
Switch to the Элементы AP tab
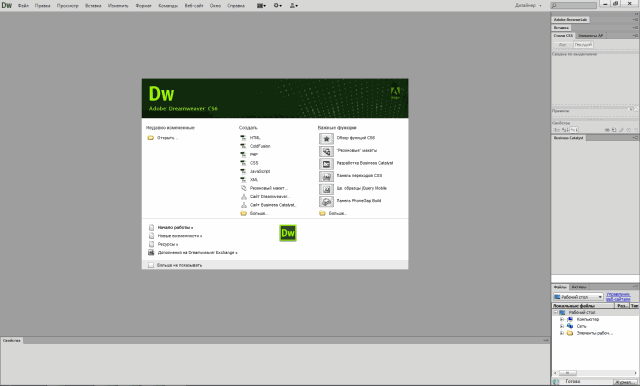(x=590, y=36)
